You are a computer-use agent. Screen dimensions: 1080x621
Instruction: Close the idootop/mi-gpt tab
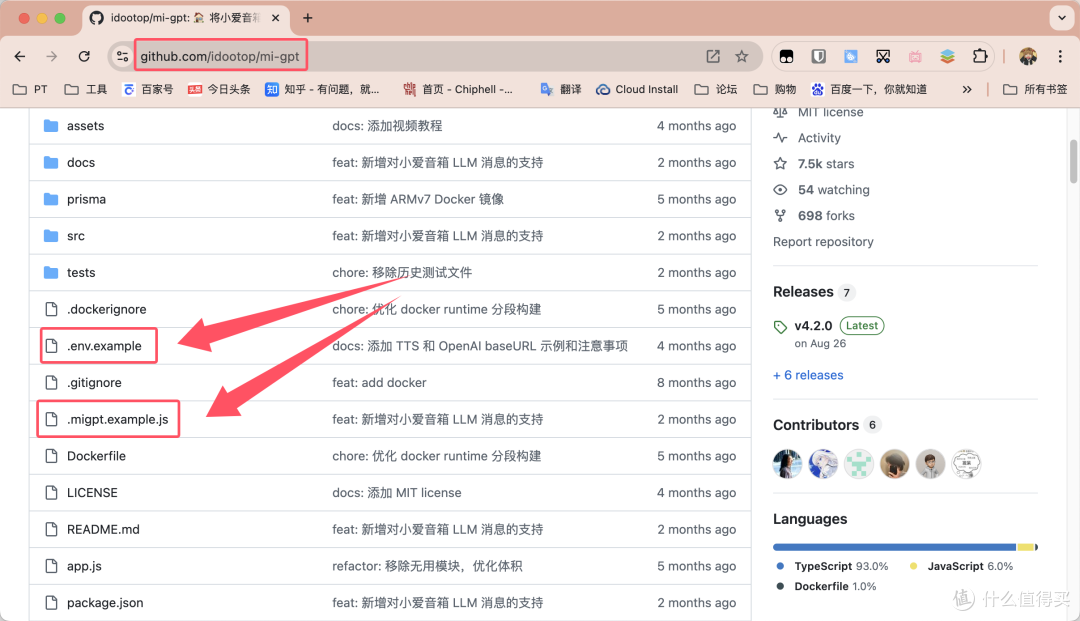pos(276,18)
